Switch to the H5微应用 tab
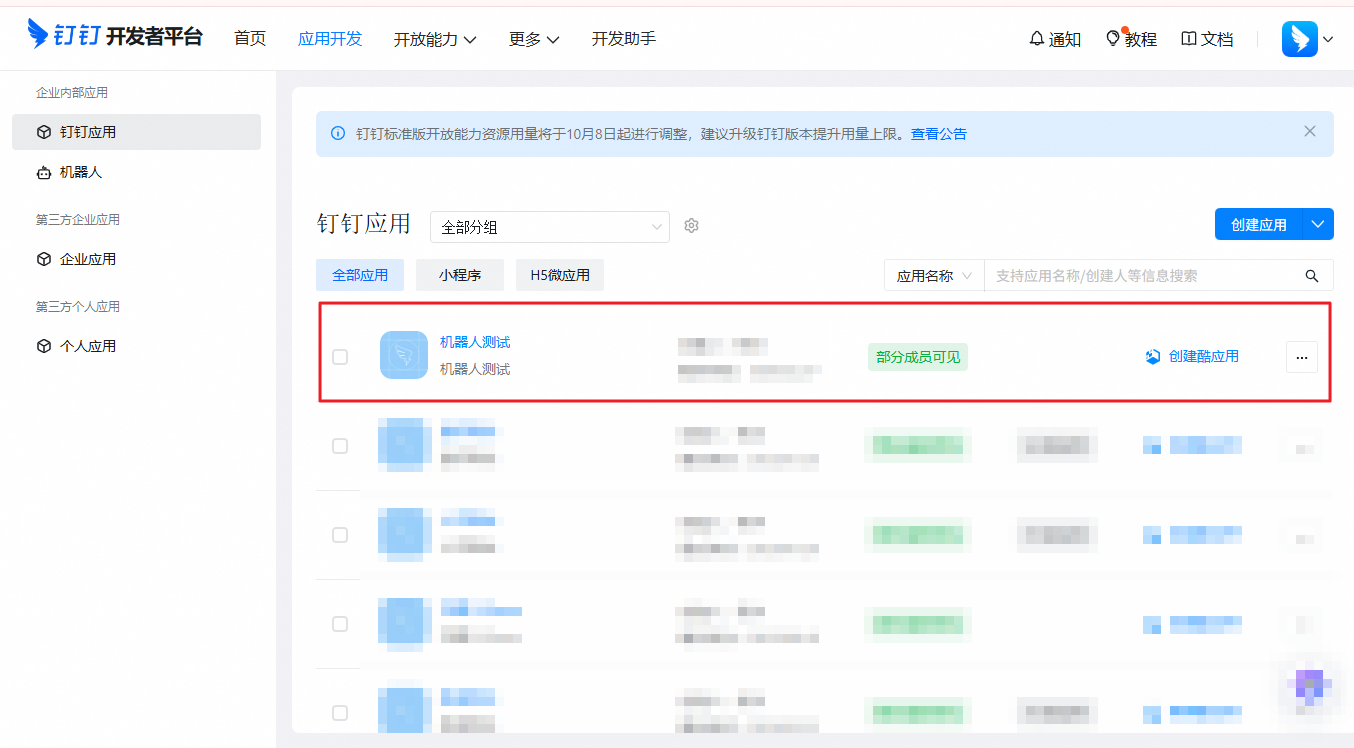The height and width of the screenshot is (748, 1354). [x=559, y=274]
